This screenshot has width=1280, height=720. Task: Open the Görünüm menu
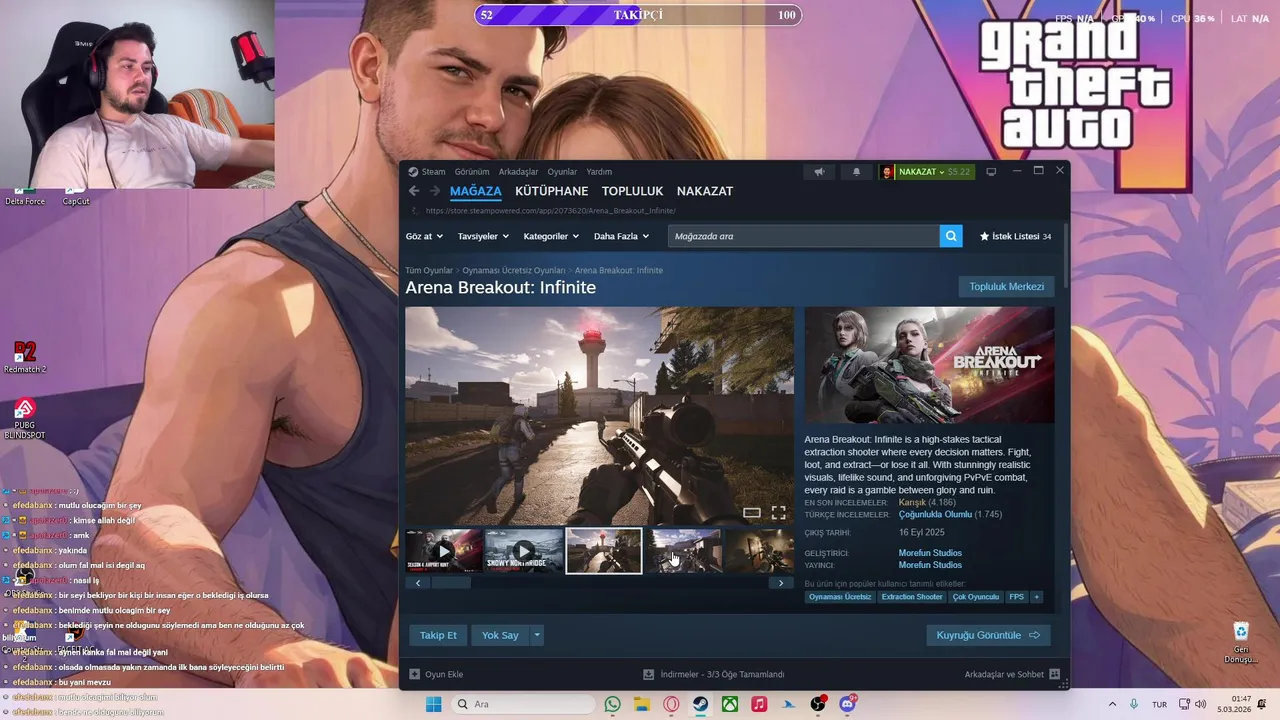pyautogui.click(x=472, y=172)
